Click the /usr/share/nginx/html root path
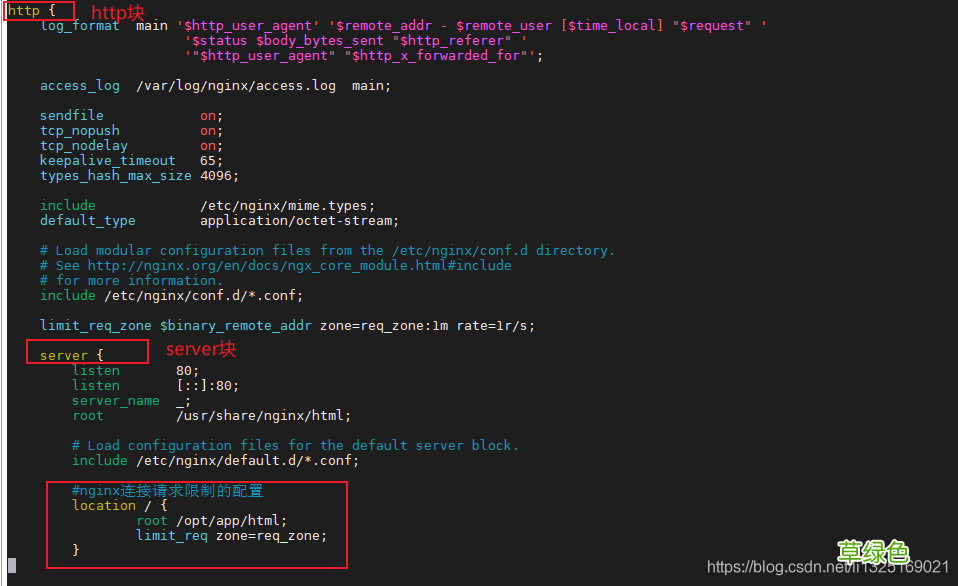 pyautogui.click(x=262, y=416)
